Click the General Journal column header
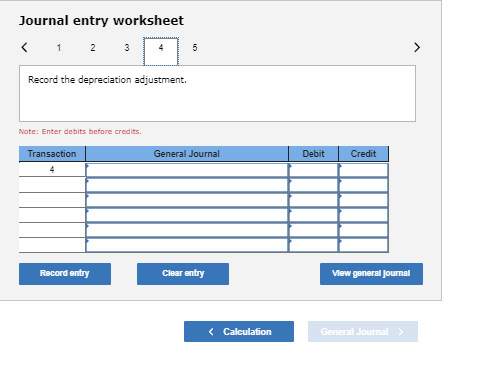Viewport: 492px width, 374px height. tap(187, 154)
